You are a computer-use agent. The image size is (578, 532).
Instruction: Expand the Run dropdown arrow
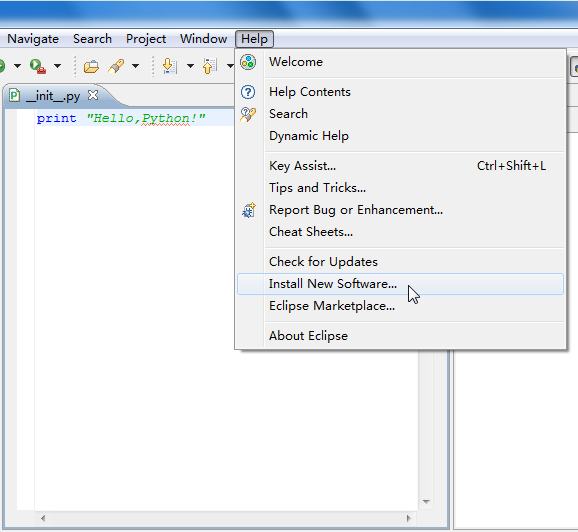click(17, 66)
